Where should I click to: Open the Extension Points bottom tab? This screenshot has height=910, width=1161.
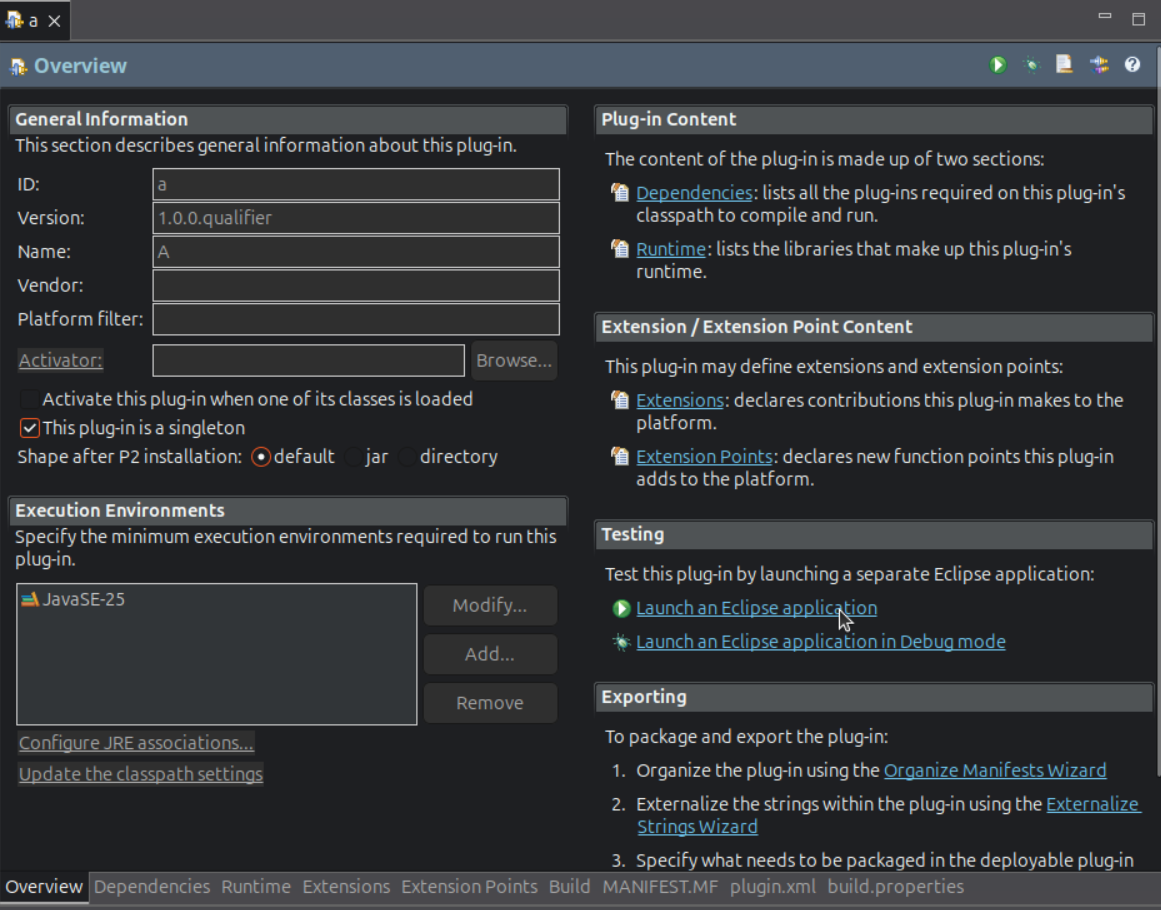pyautogui.click(x=469, y=886)
